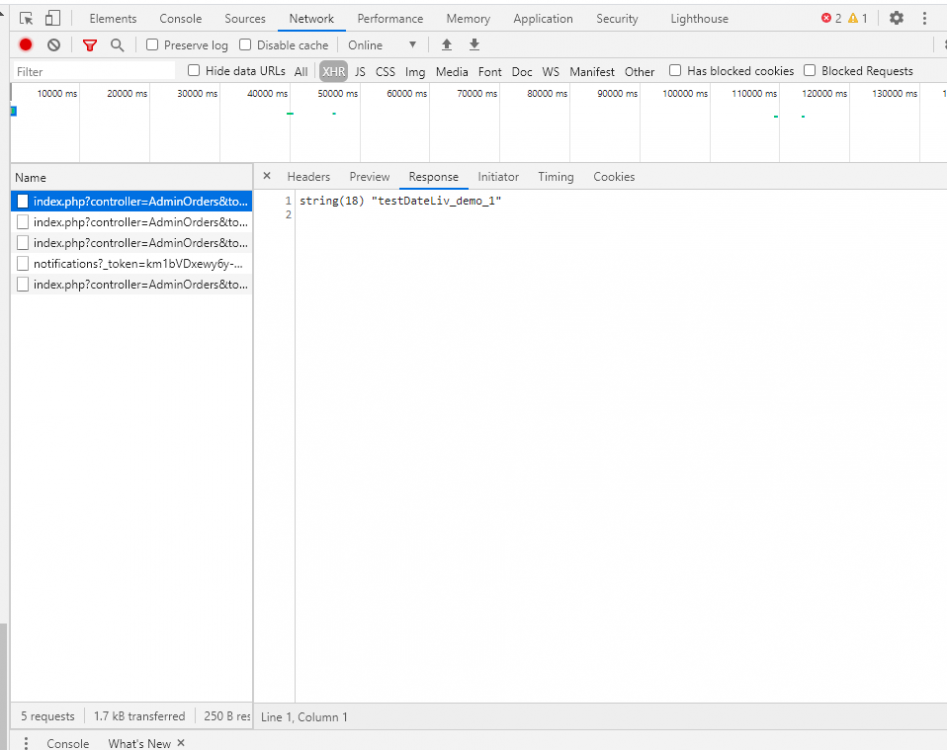
Task: Check the Disable cache option
Action: pos(245,45)
